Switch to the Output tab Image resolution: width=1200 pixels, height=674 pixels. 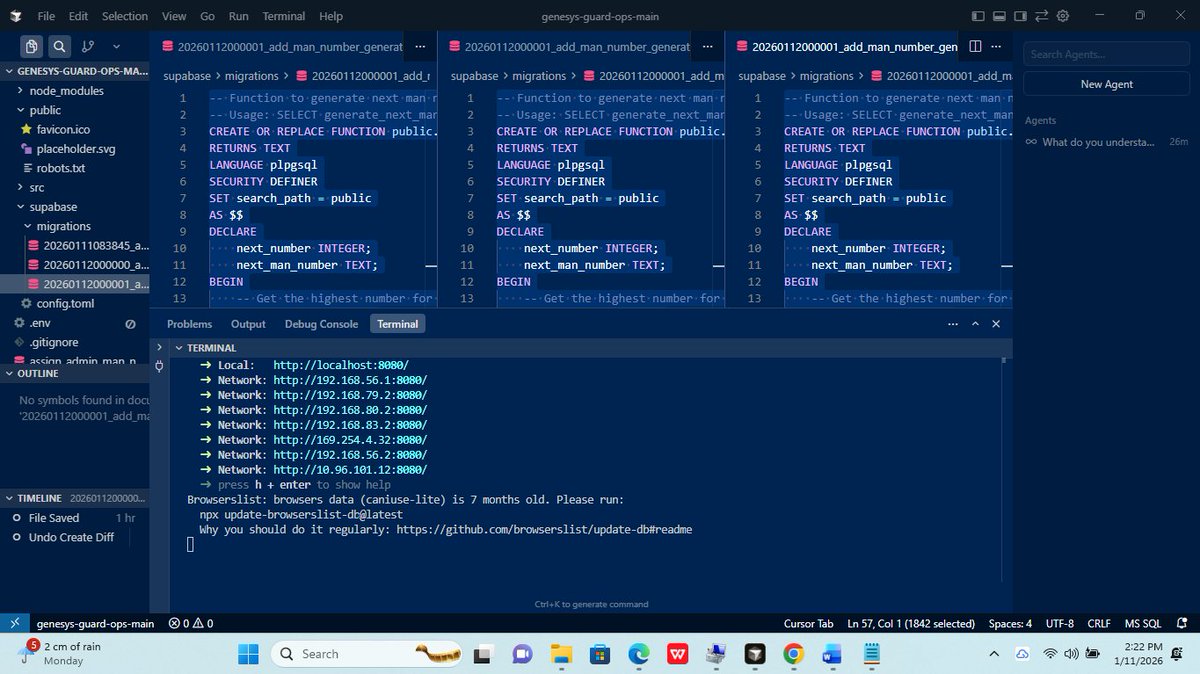pyautogui.click(x=248, y=324)
